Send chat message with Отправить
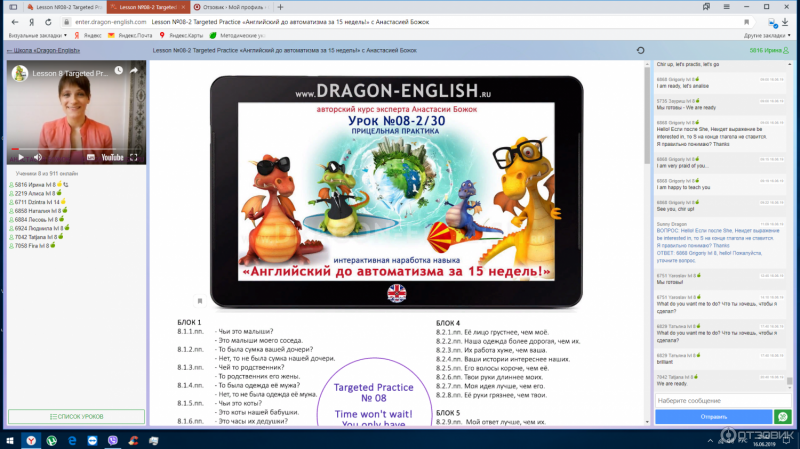 coord(713,417)
